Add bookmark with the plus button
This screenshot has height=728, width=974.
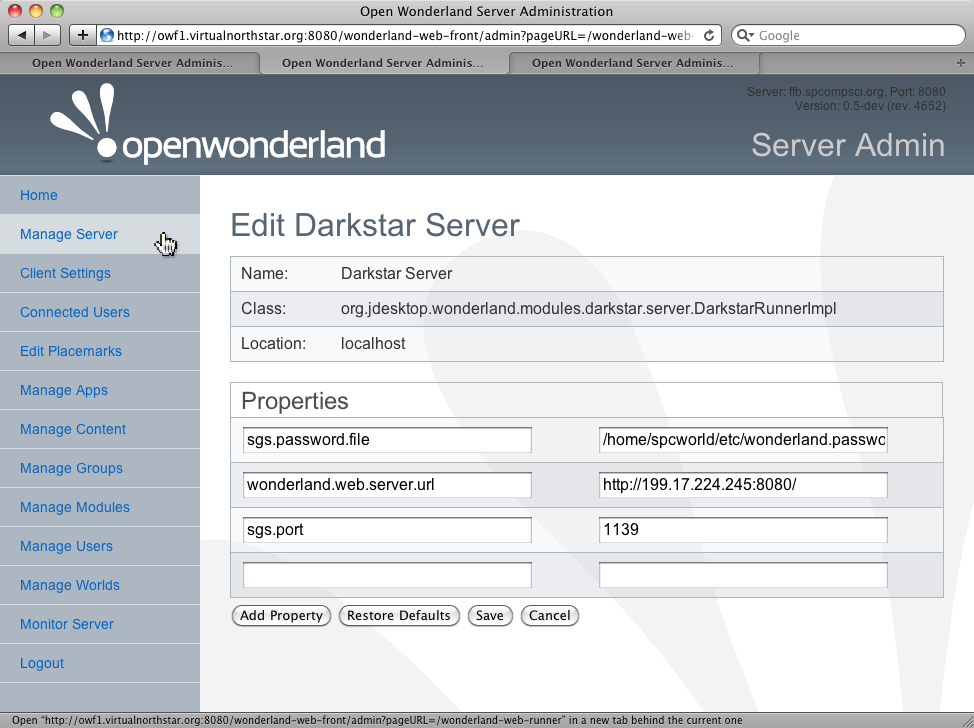82,35
